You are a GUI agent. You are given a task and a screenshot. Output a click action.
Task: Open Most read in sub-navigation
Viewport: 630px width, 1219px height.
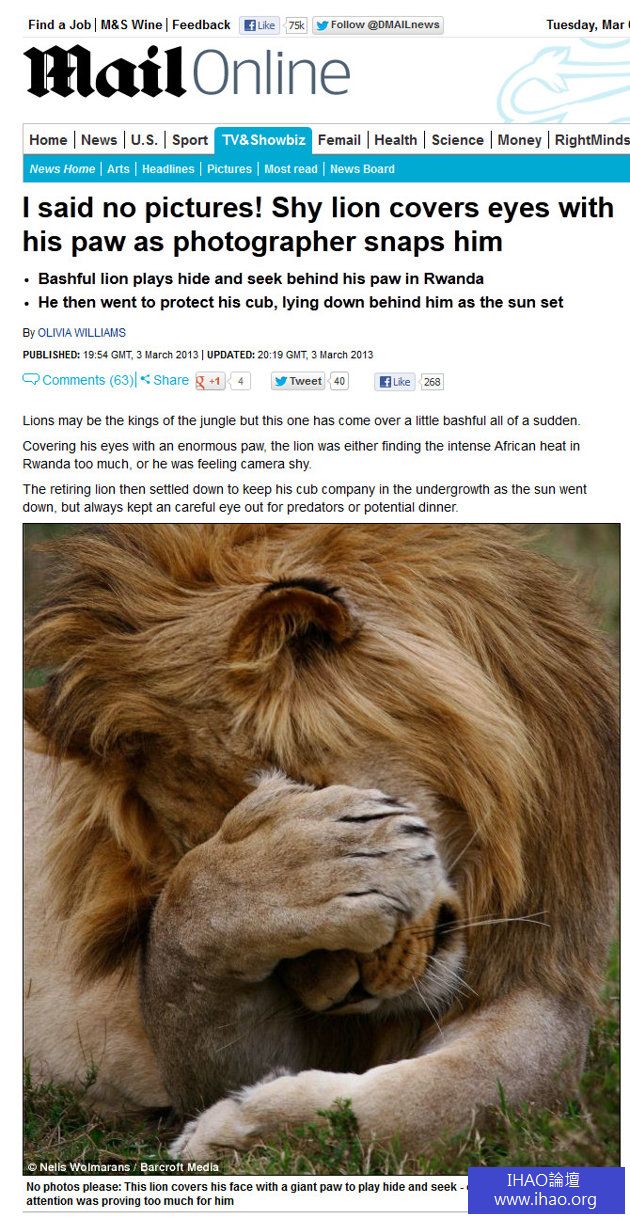tap(291, 169)
